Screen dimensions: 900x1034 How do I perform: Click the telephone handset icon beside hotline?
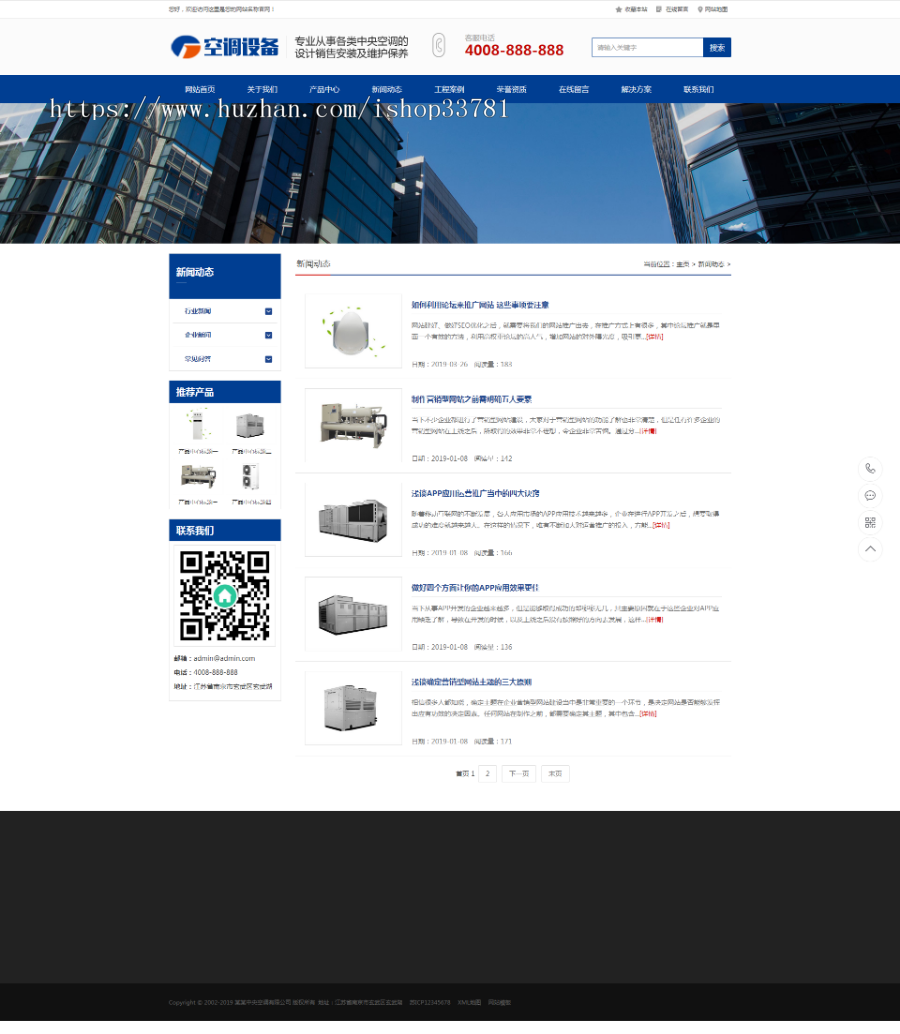(438, 45)
